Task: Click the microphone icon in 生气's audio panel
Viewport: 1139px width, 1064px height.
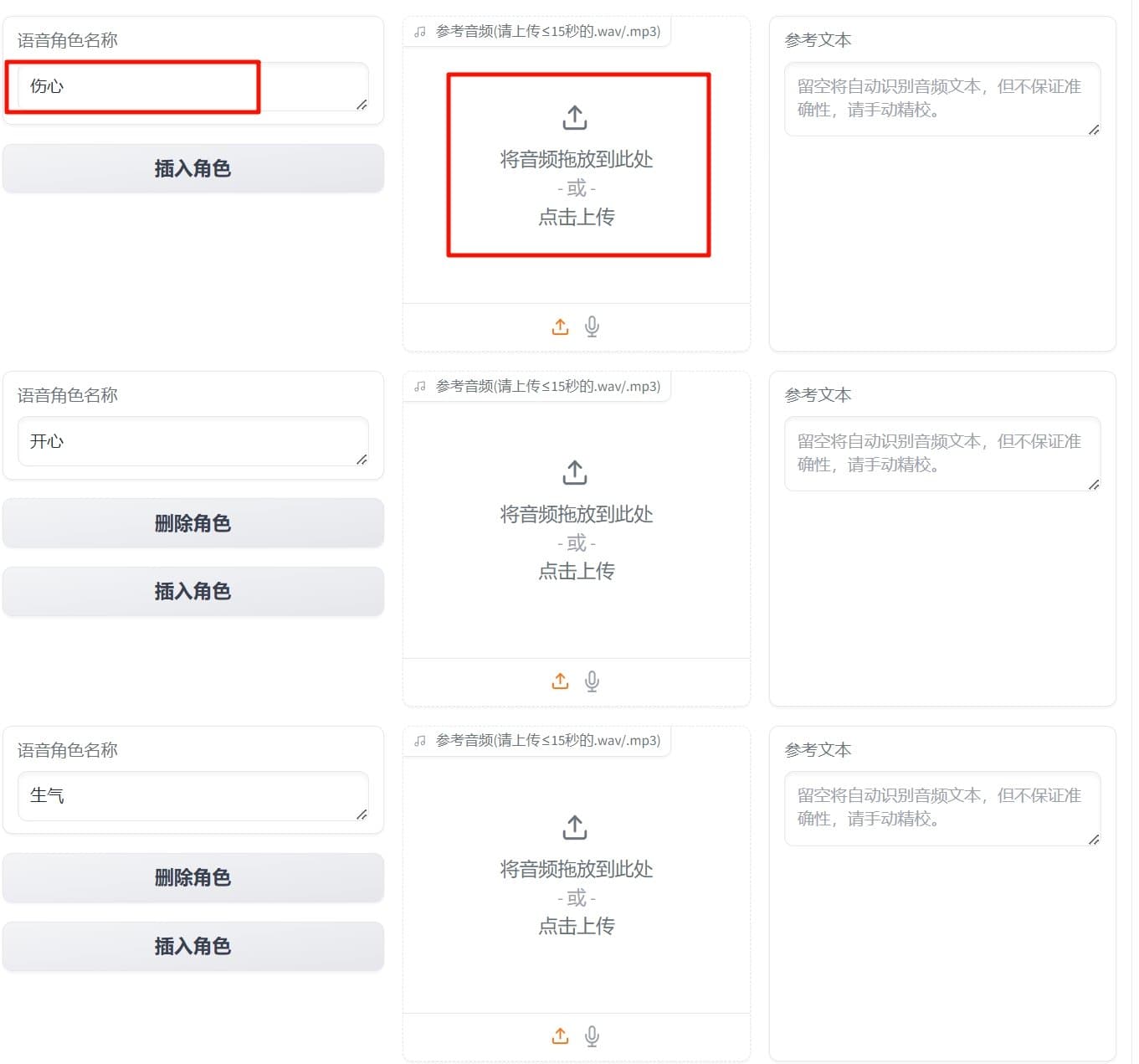Action: pos(592,1036)
